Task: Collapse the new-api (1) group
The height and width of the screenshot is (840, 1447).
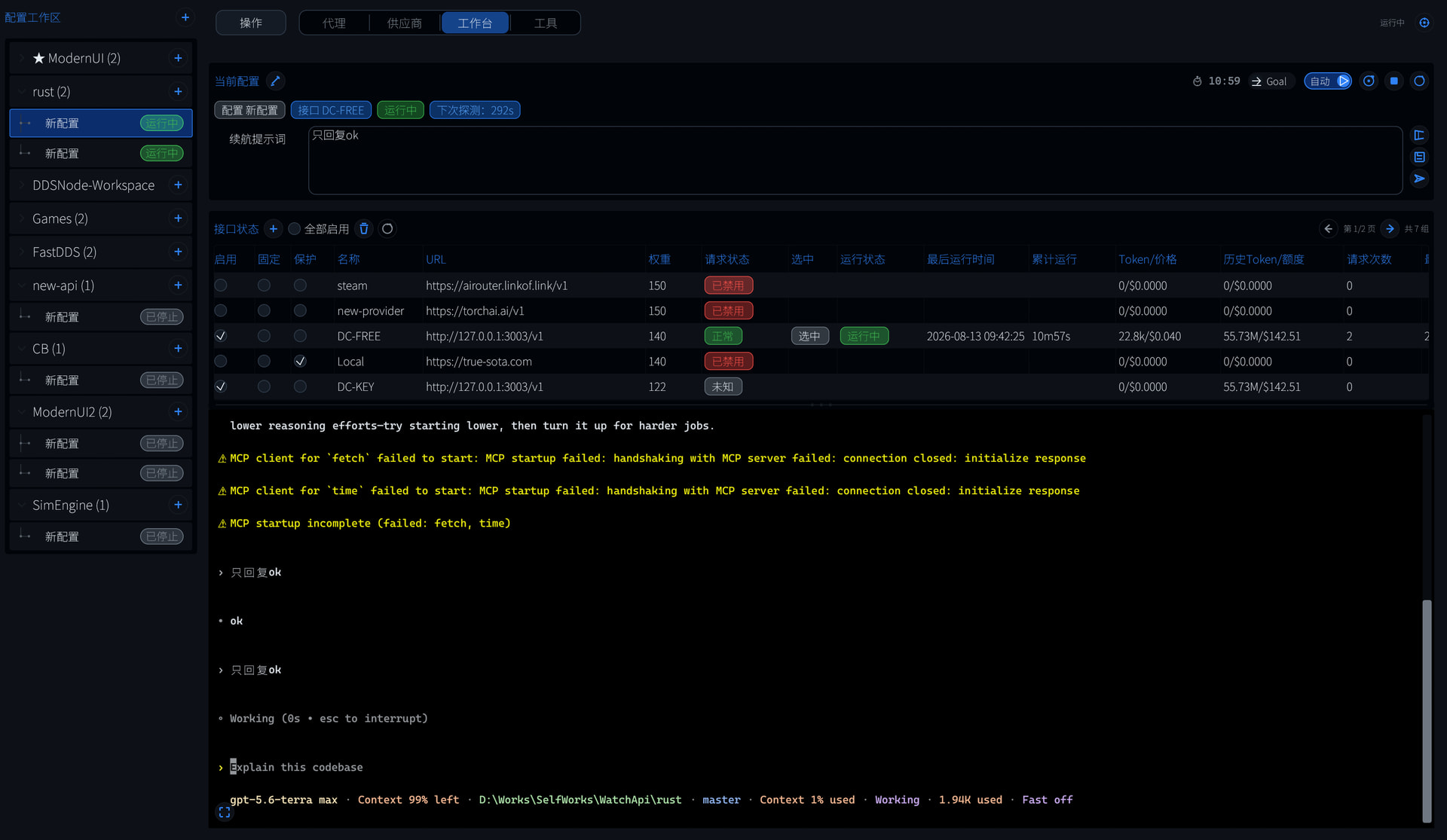Action: click(x=22, y=285)
